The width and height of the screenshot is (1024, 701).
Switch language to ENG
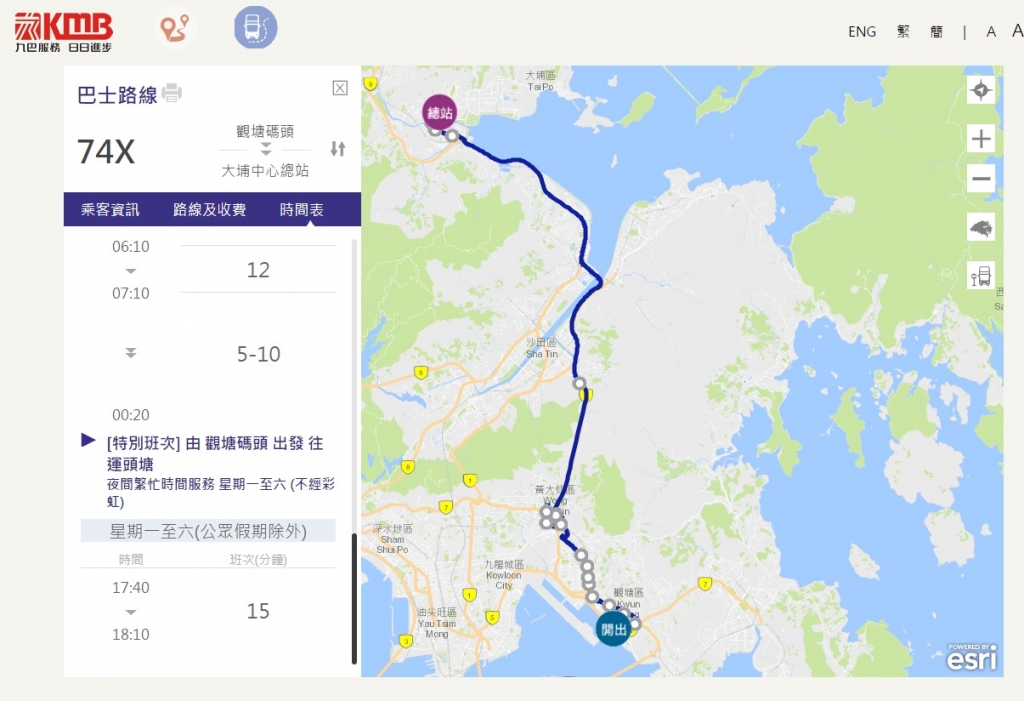tap(862, 31)
